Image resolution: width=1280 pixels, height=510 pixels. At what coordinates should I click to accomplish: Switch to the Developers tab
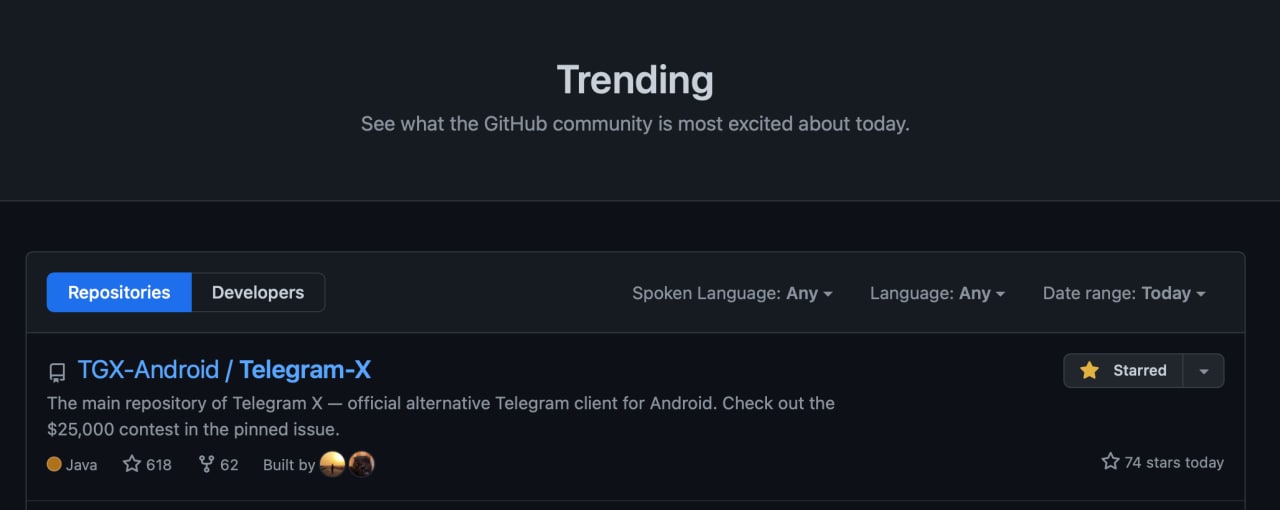point(258,293)
